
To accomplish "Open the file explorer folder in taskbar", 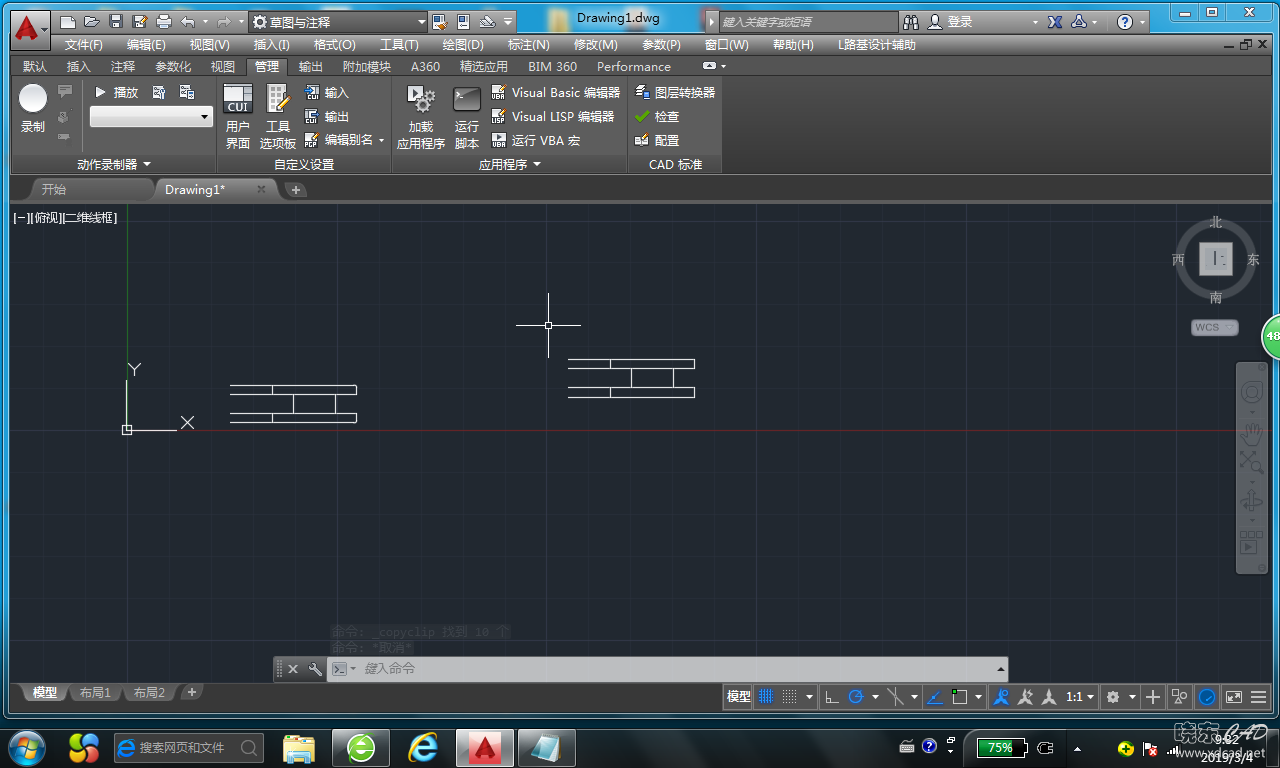I will 300,747.
